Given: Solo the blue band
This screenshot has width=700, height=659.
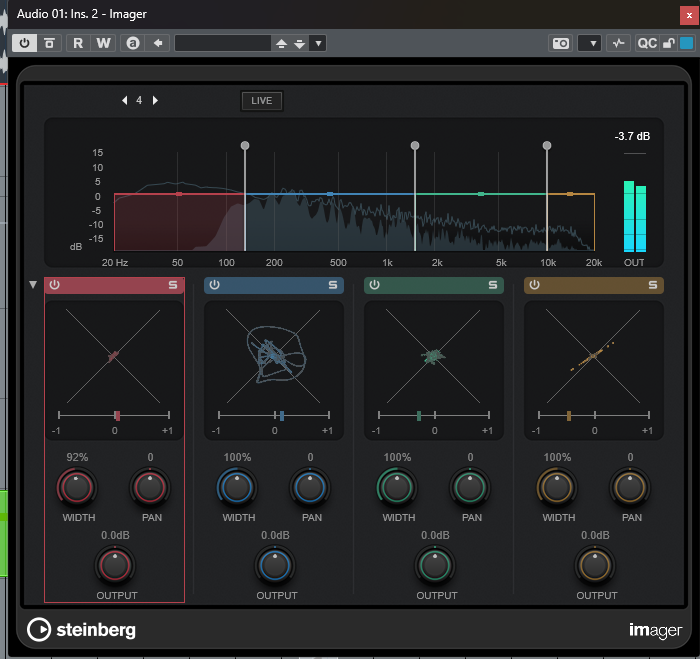Looking at the screenshot, I should [x=333, y=285].
